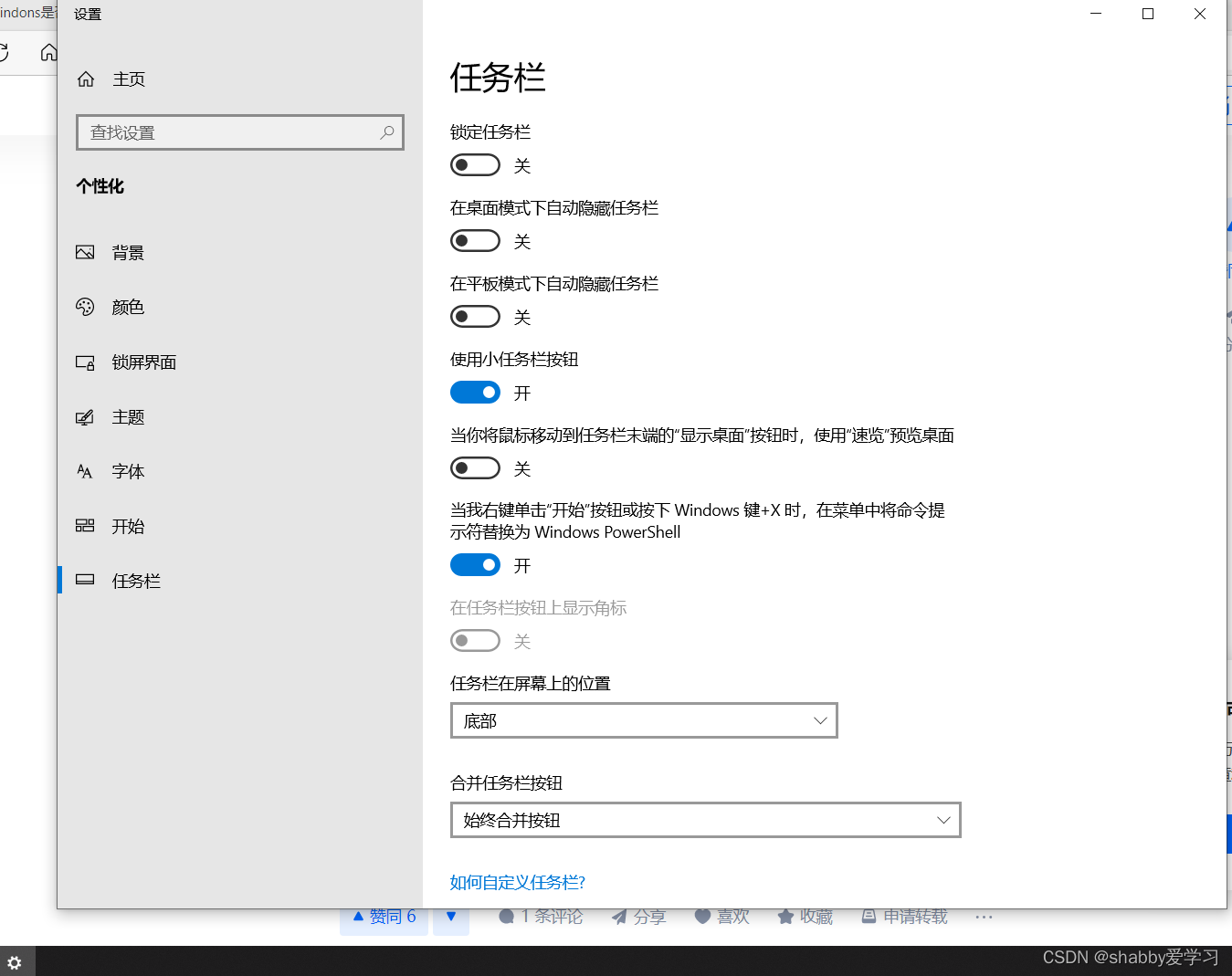Click the Background picture icon
1232x976 pixels.
point(85,253)
